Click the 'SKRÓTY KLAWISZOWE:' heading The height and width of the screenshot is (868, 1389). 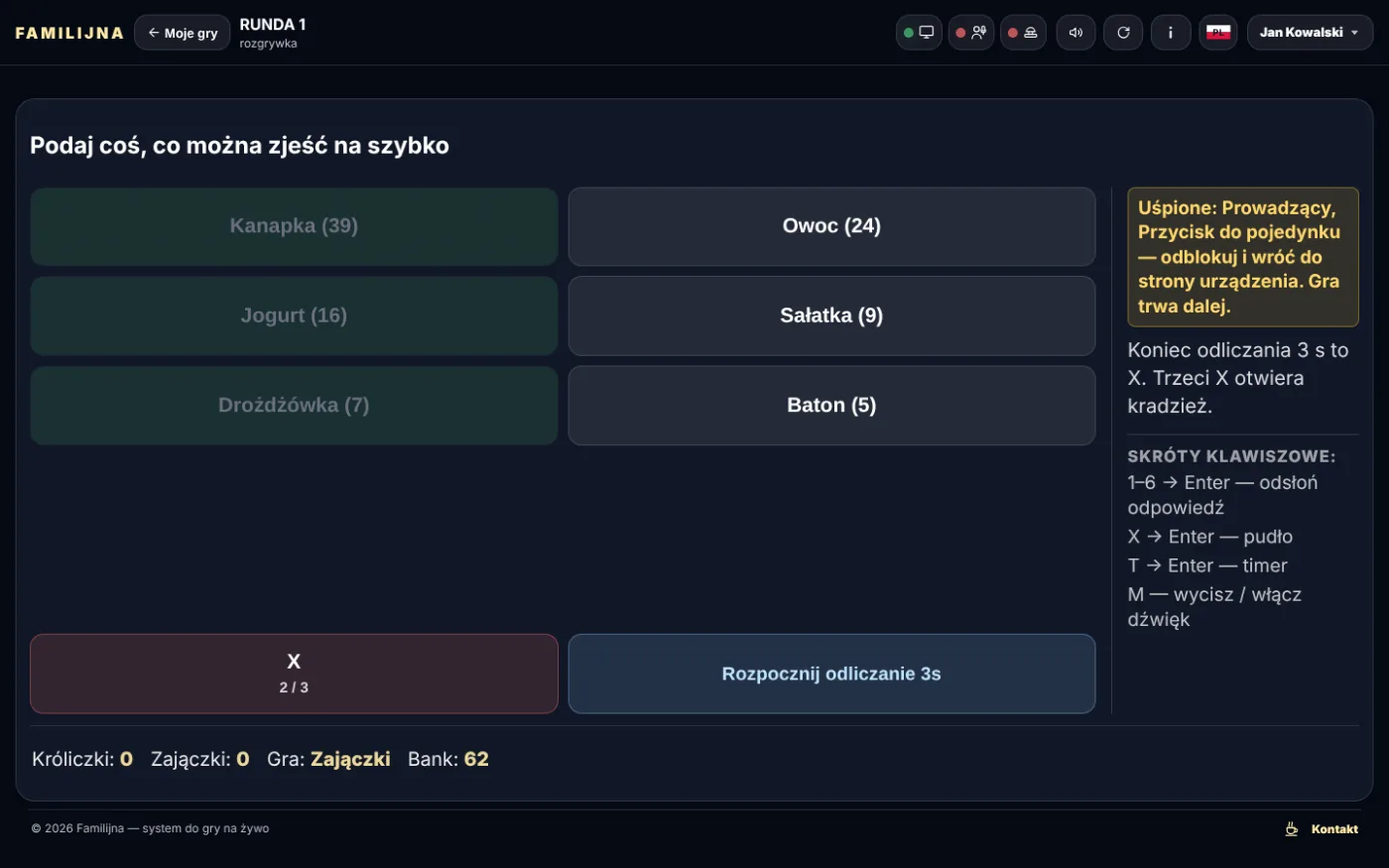[1231, 456]
